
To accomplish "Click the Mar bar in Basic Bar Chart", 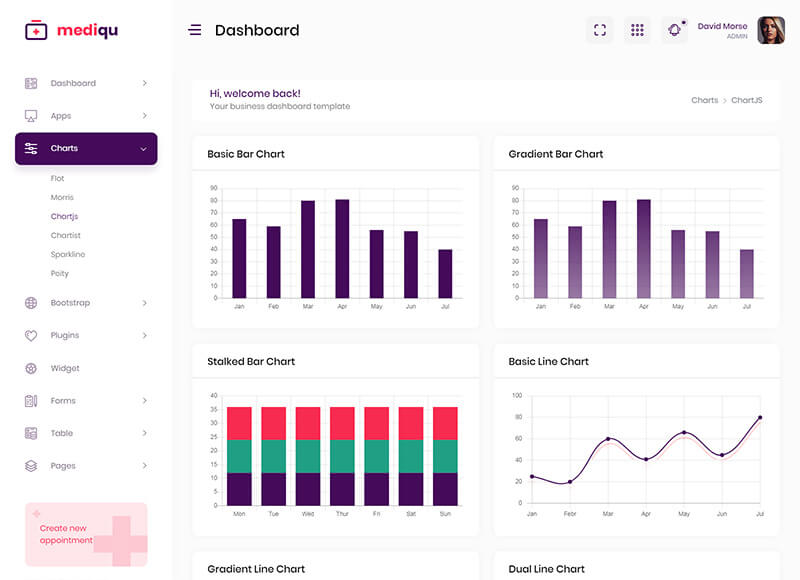I will click(308, 249).
